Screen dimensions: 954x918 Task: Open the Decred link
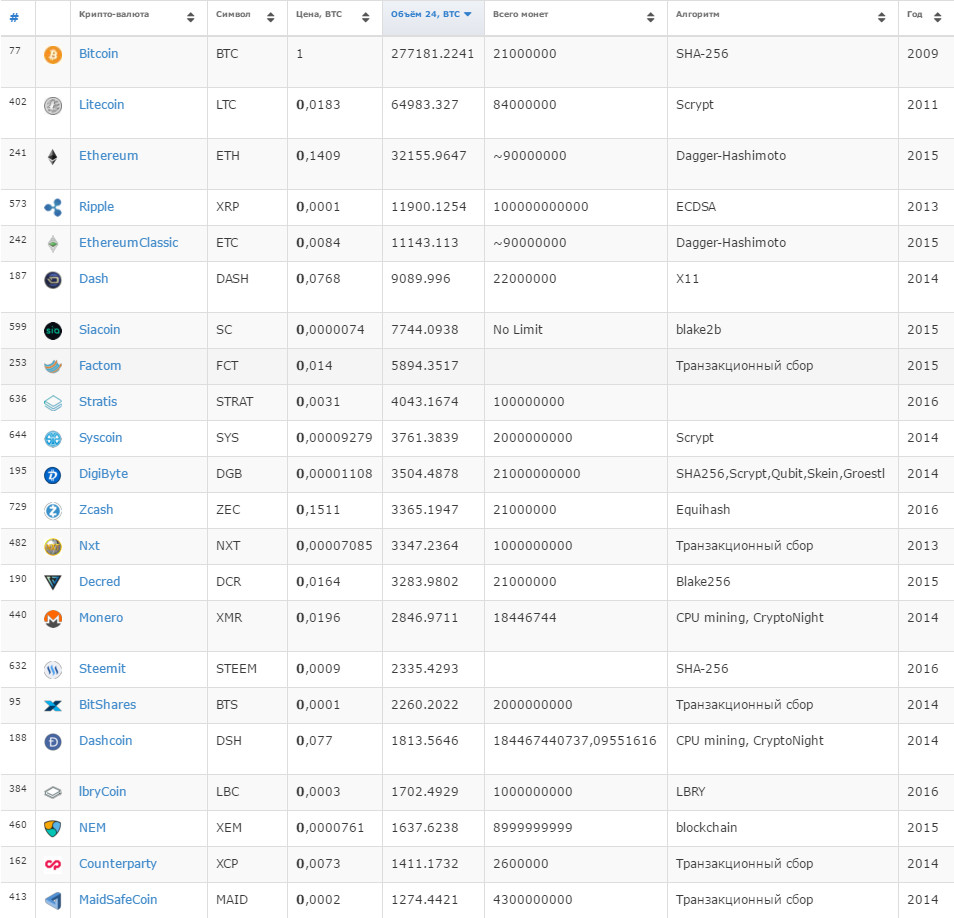tap(100, 582)
